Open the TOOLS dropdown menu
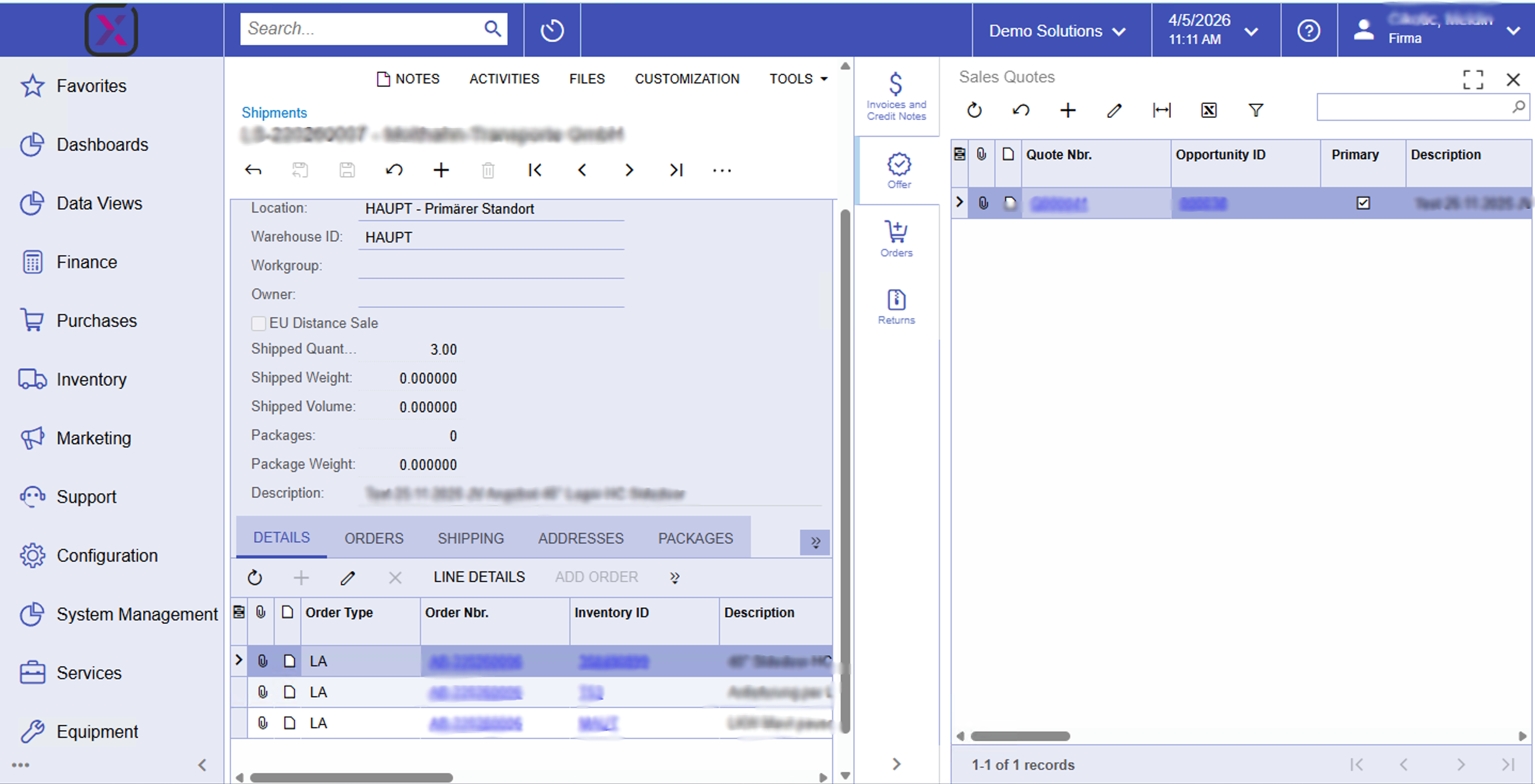The image size is (1535, 784). pos(797,78)
